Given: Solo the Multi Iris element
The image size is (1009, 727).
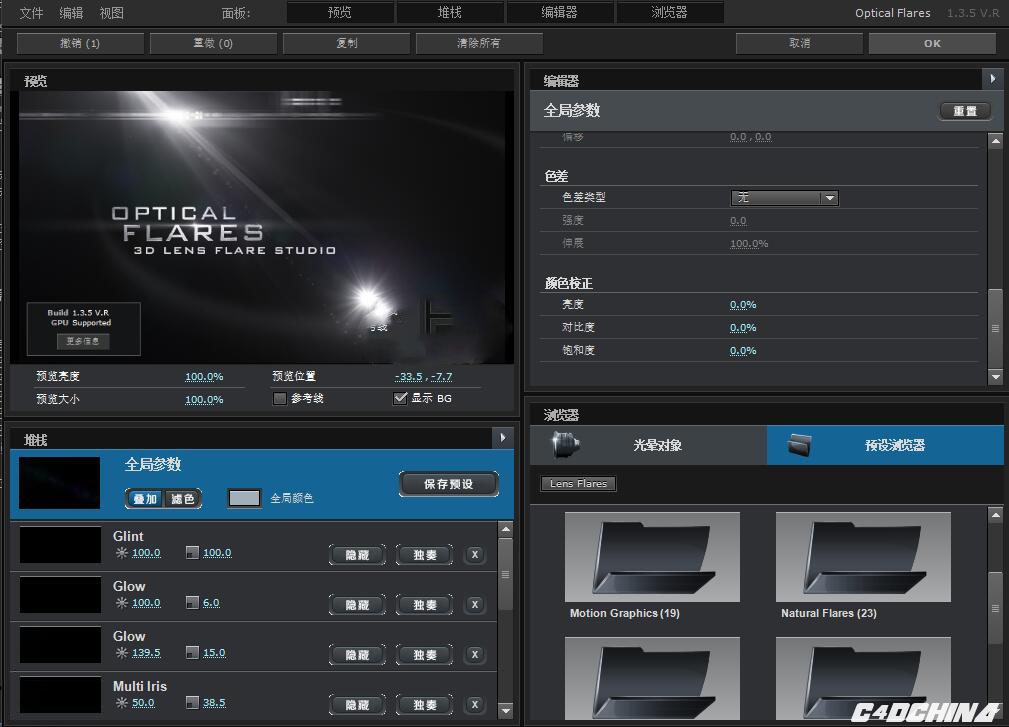Looking at the screenshot, I should point(425,705).
